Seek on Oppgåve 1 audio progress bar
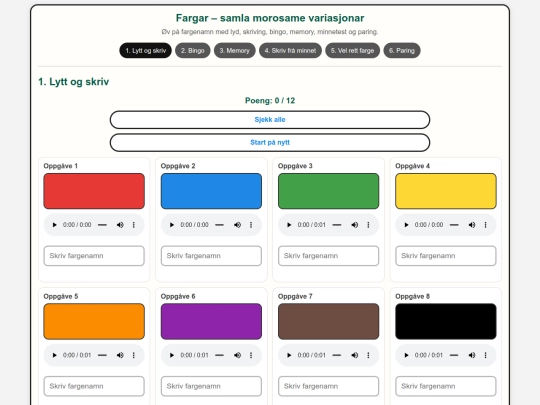 point(102,225)
